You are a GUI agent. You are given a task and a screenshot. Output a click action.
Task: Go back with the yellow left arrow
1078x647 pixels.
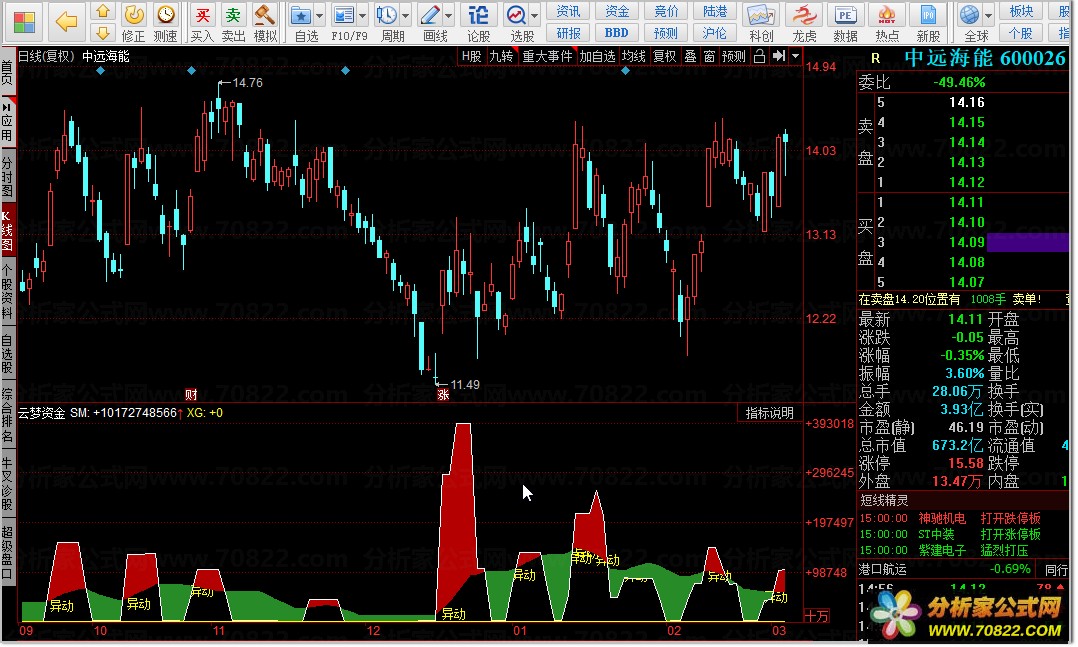[x=66, y=22]
